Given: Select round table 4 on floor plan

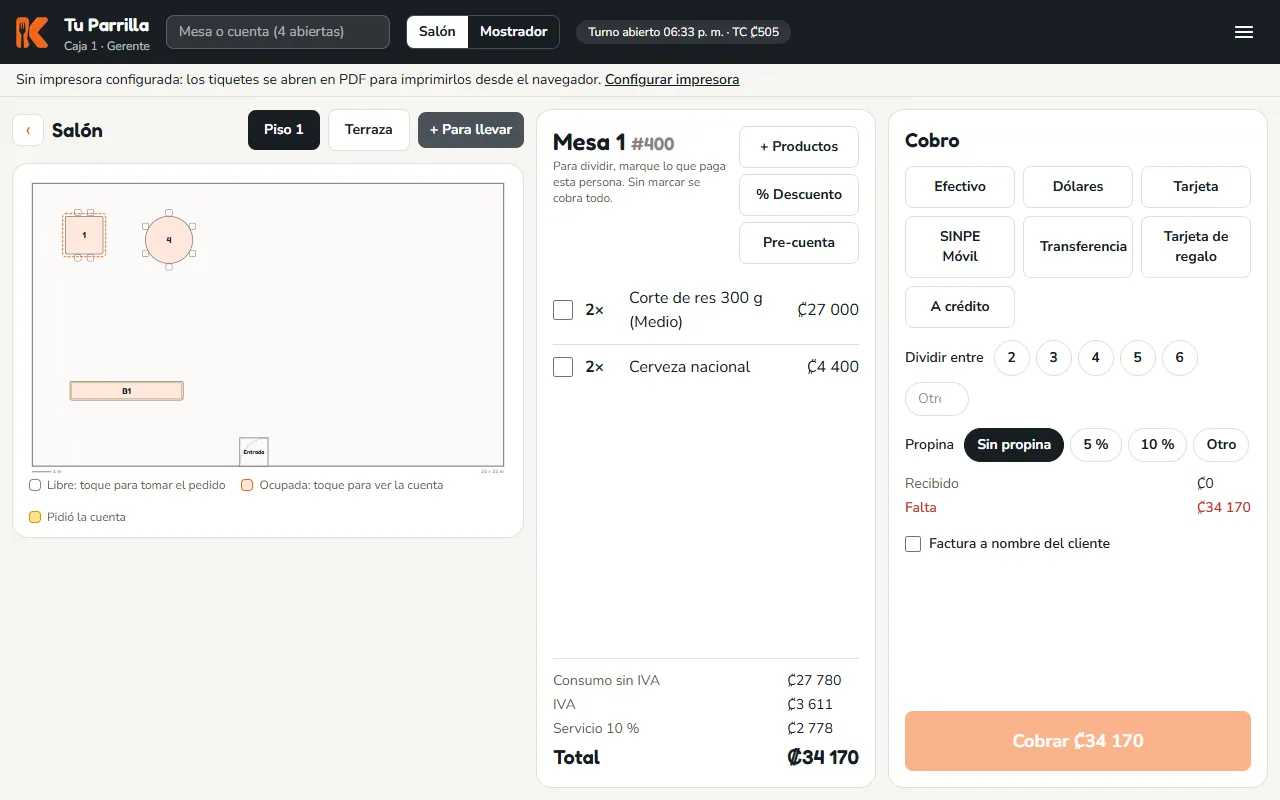Looking at the screenshot, I should point(169,240).
